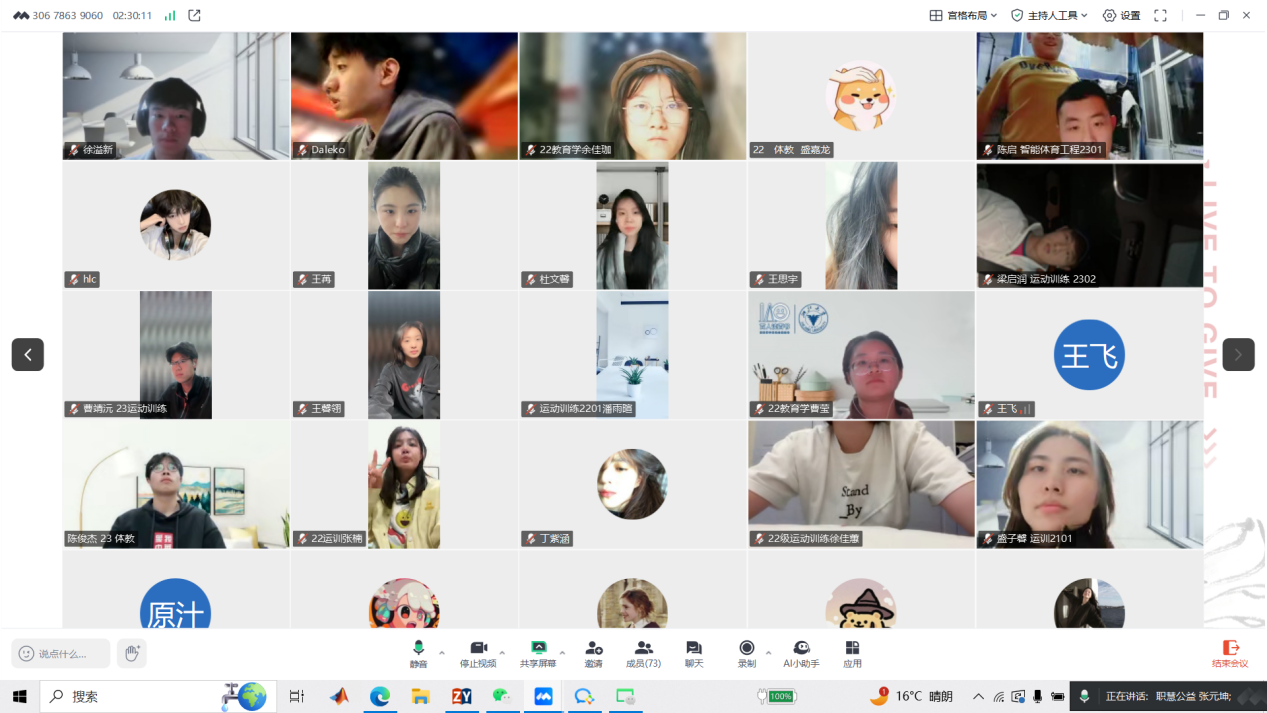This screenshot has width=1267, height=713.
Task: Toggle fullscreen mode icon in top bar
Action: click(1160, 15)
